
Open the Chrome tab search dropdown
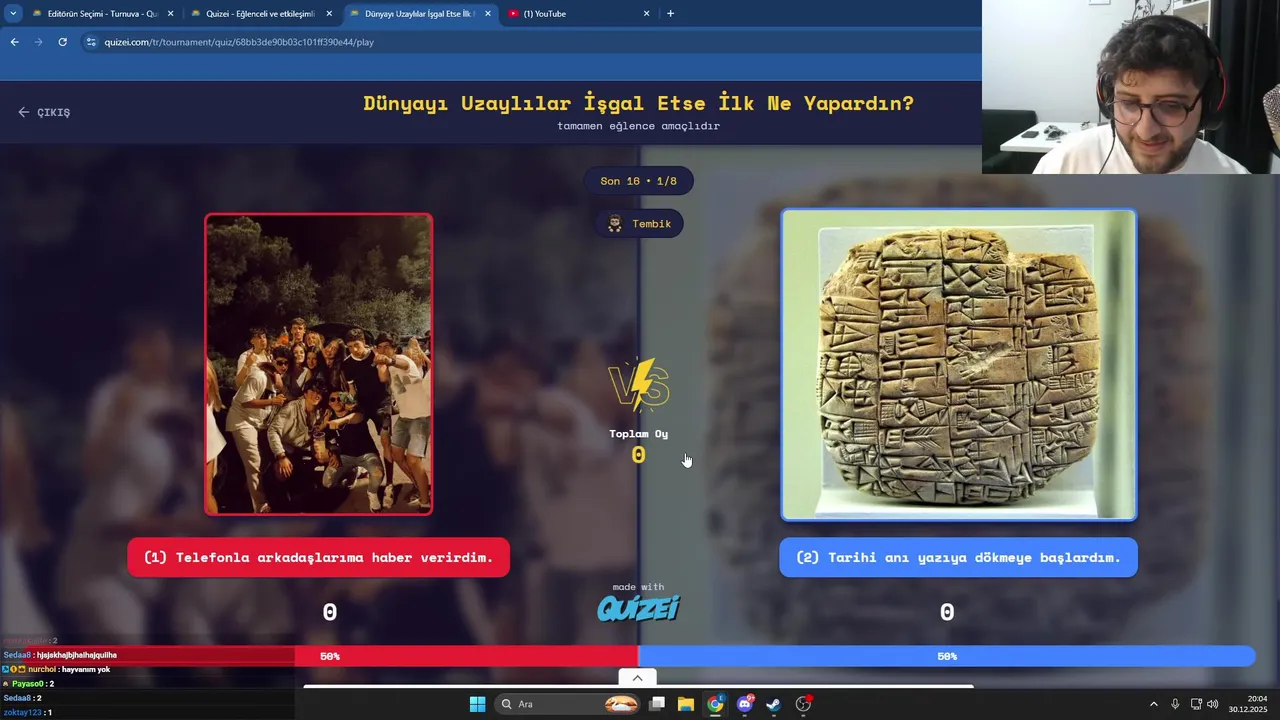pos(13,14)
